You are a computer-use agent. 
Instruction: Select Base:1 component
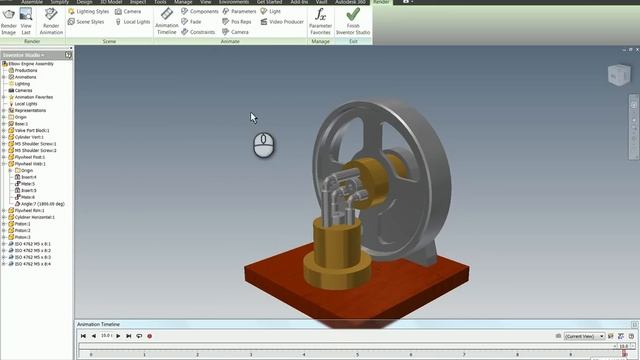pos(18,124)
